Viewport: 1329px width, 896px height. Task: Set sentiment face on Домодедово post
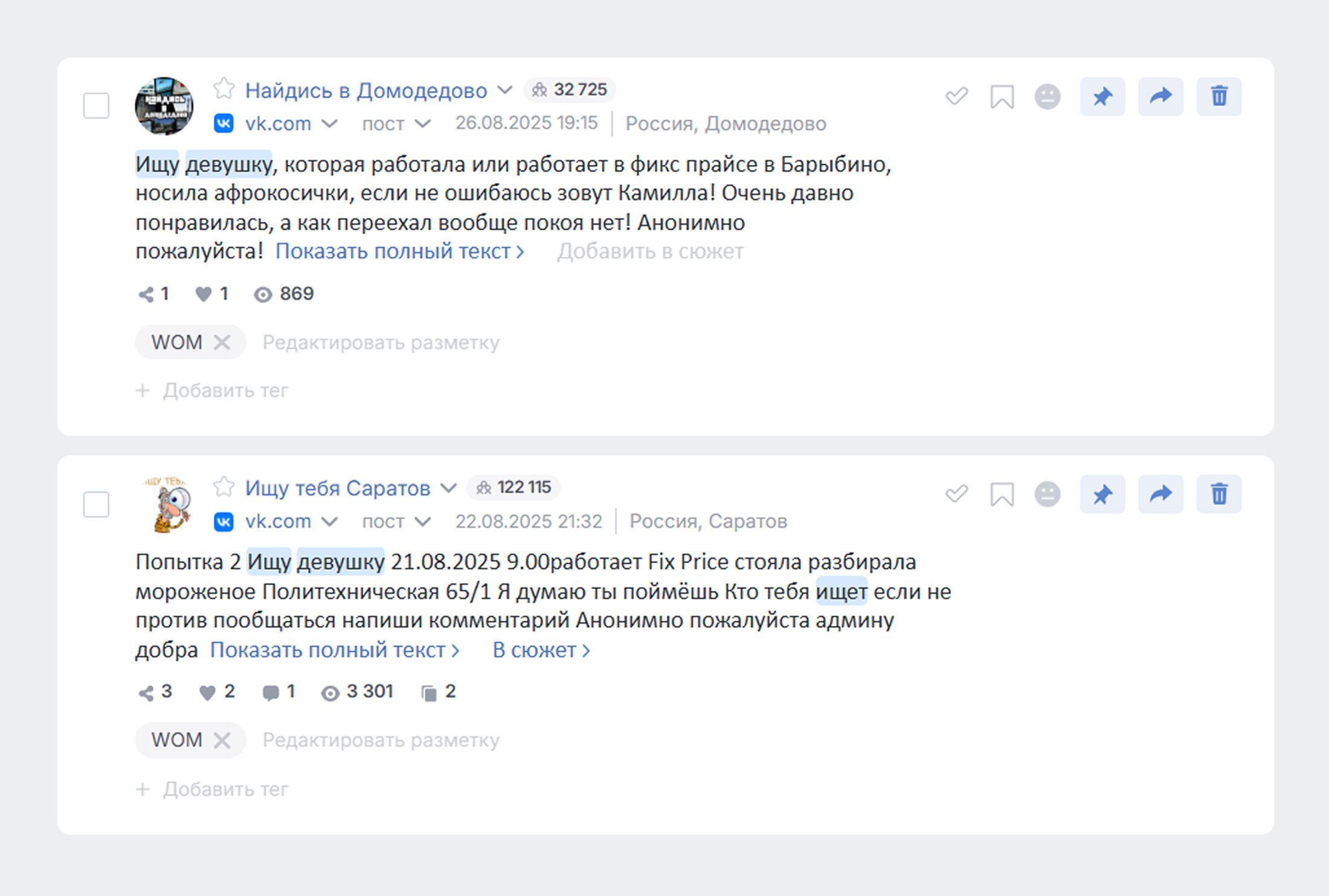coord(1047,97)
